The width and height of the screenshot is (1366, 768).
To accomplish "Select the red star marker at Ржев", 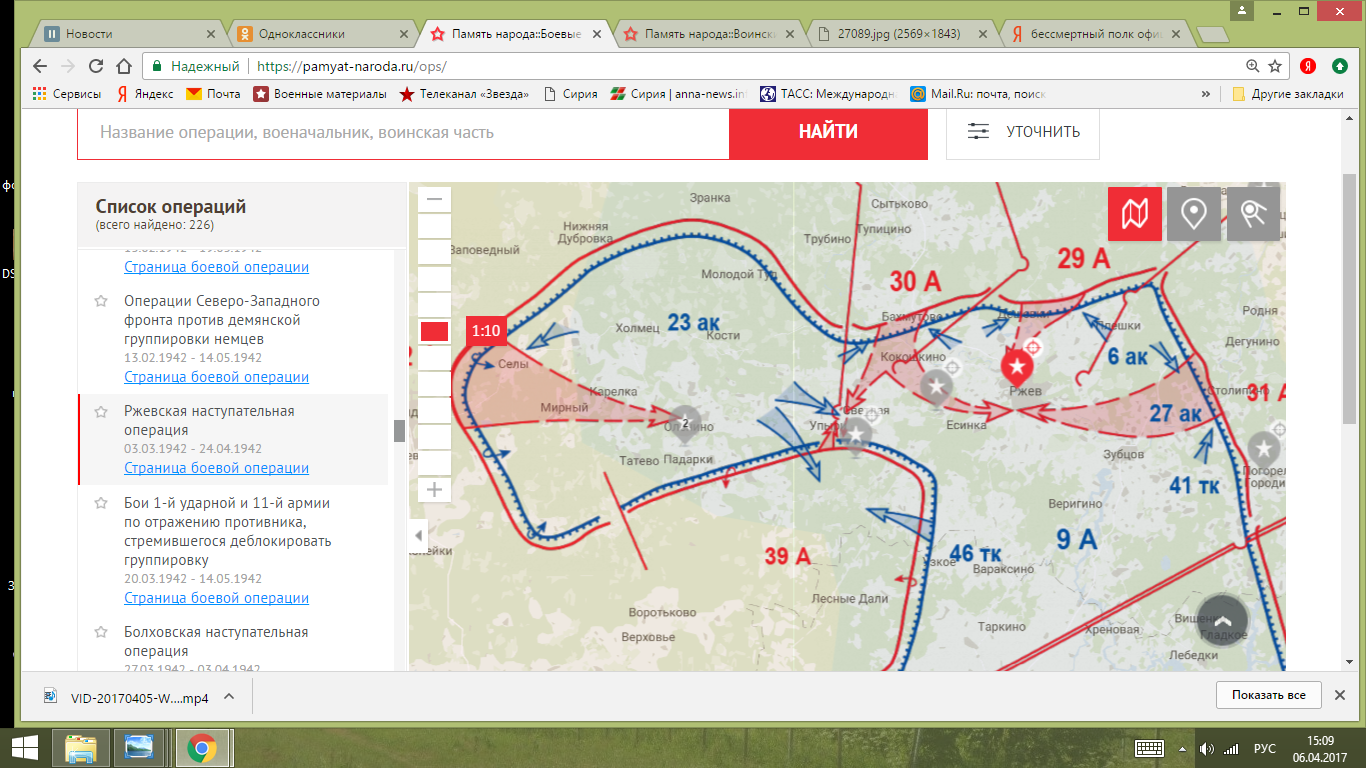I will pos(1017,366).
